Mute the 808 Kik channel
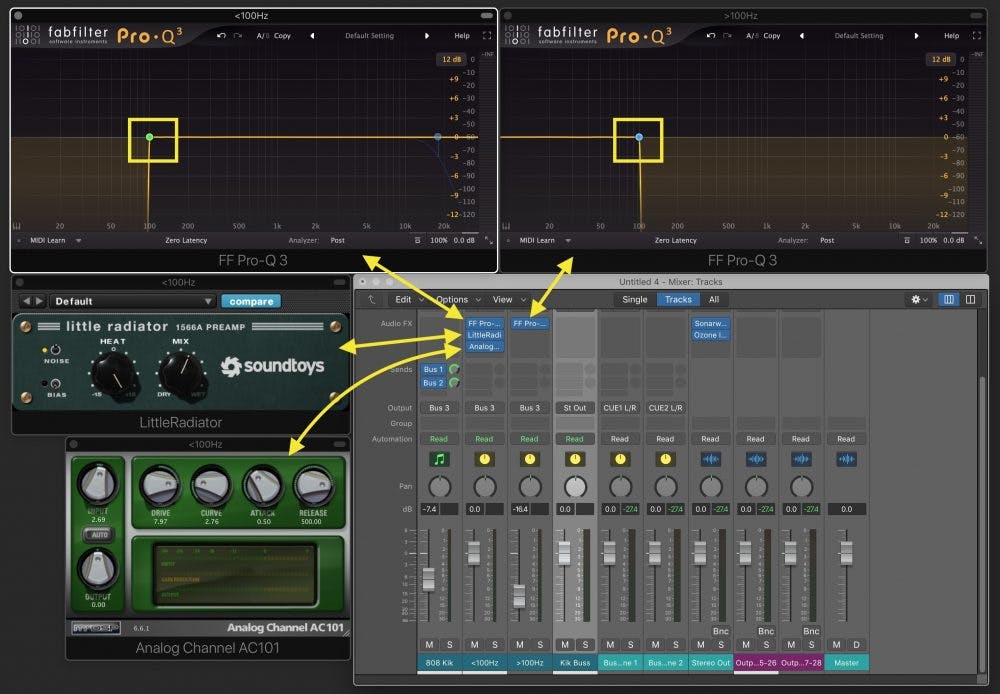The height and width of the screenshot is (694, 1000). [429, 644]
